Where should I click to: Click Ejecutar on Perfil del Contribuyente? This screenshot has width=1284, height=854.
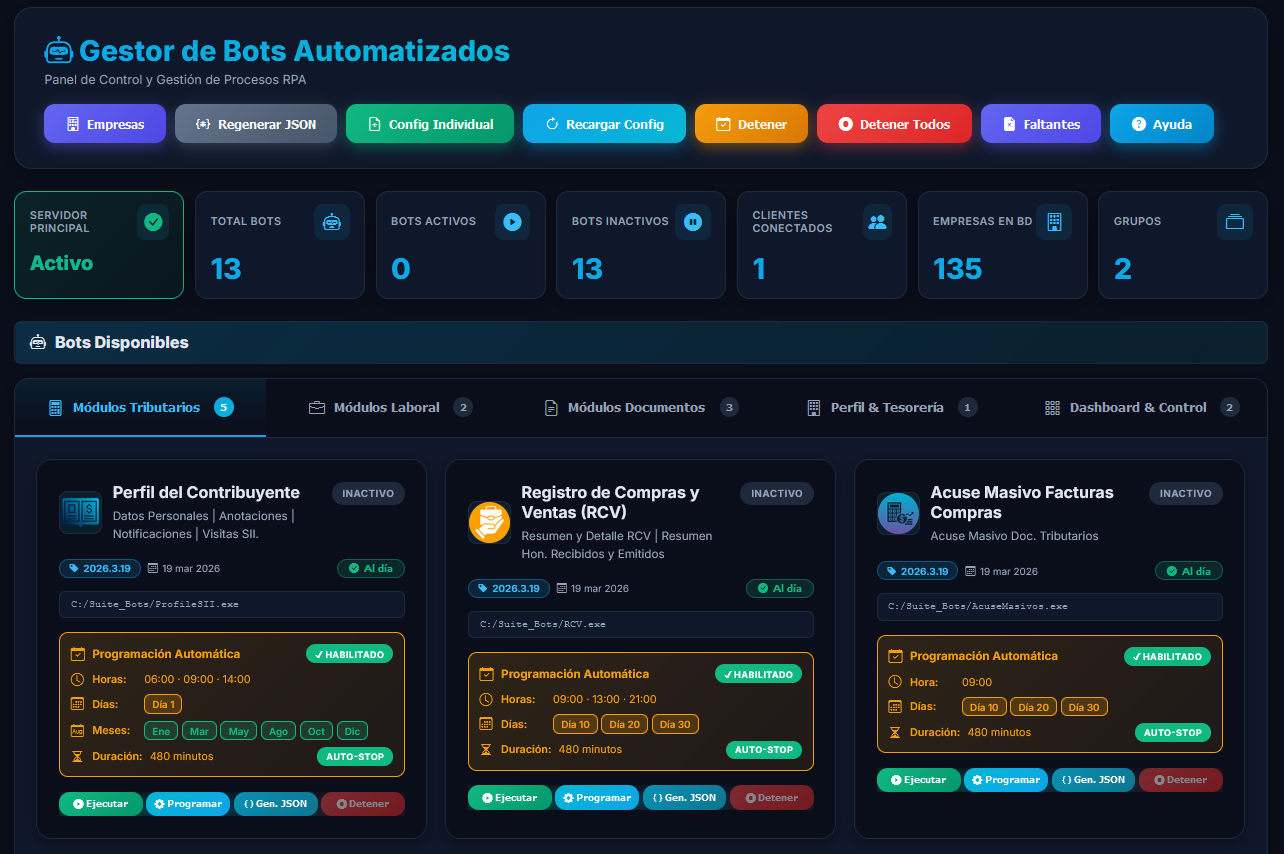101,804
